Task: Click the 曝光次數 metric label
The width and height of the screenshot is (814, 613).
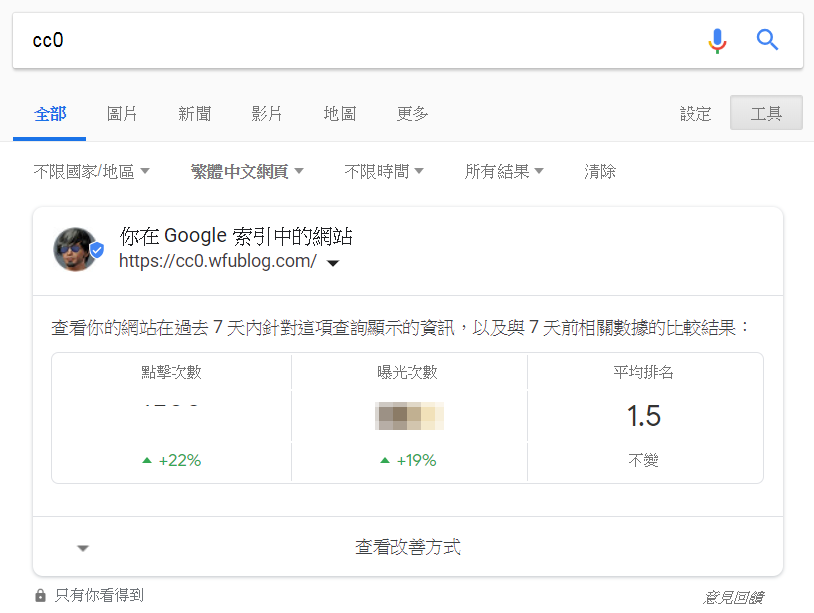Action: tap(408, 372)
